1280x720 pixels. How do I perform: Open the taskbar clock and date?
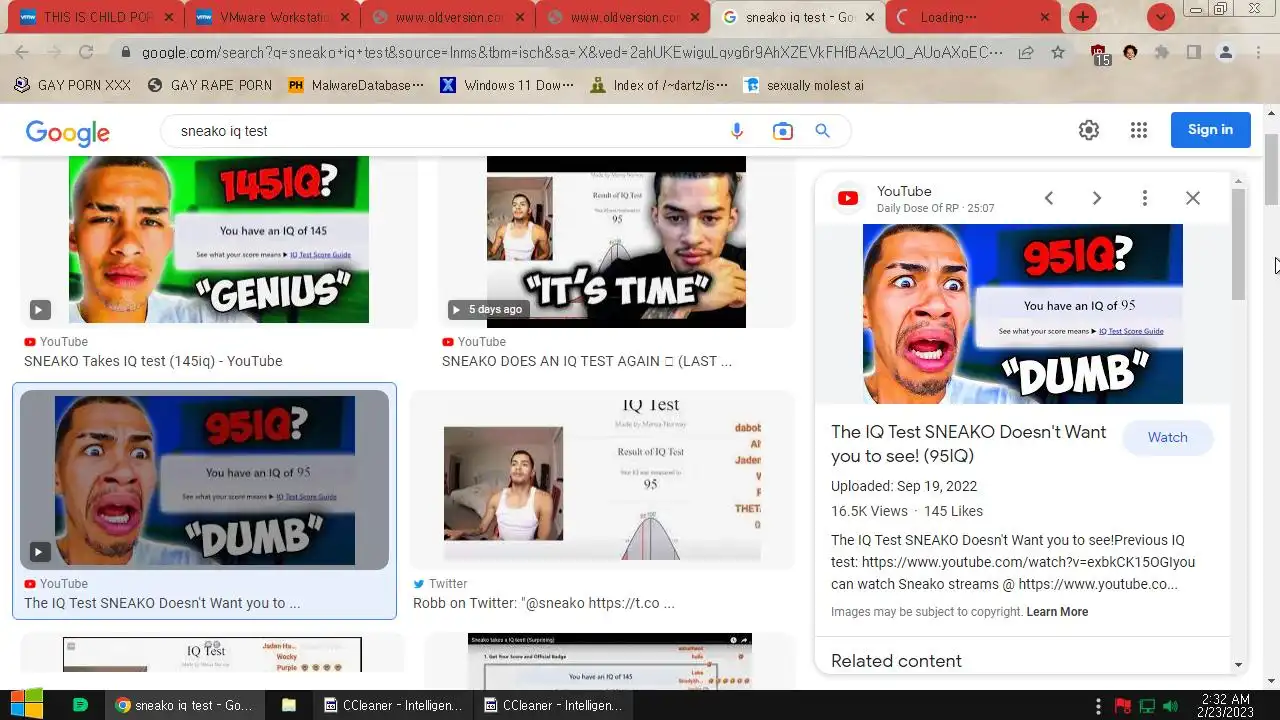[1225, 706]
